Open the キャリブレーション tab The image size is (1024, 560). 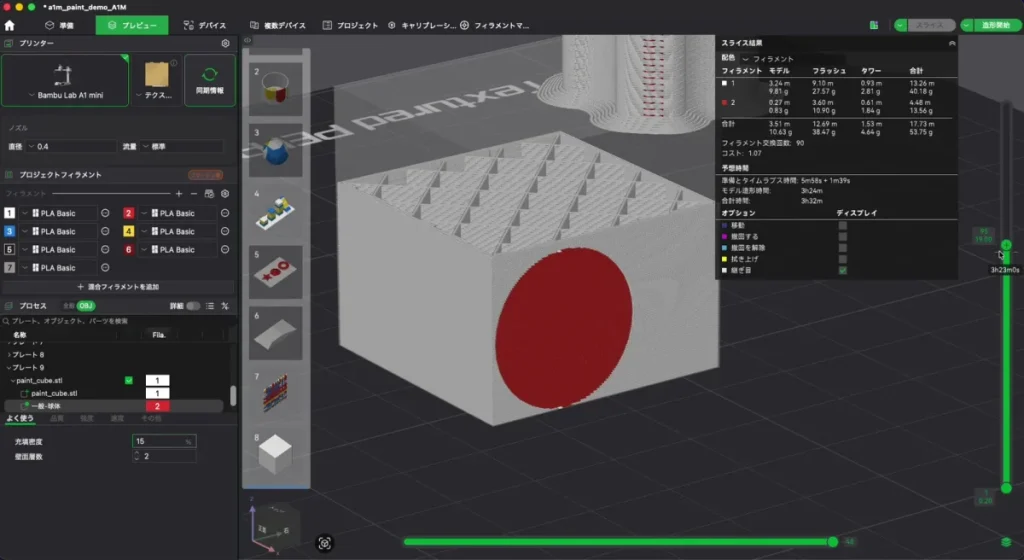pos(422,25)
